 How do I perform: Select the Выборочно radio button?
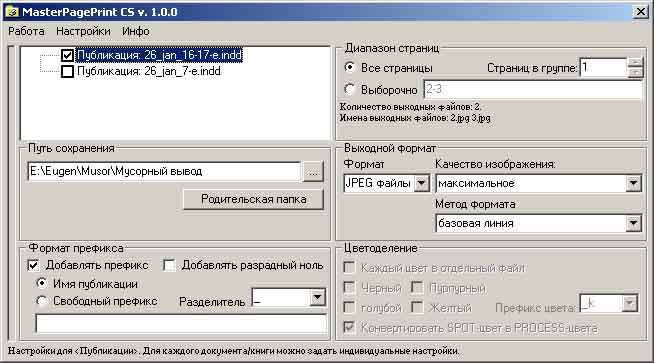click(350, 89)
